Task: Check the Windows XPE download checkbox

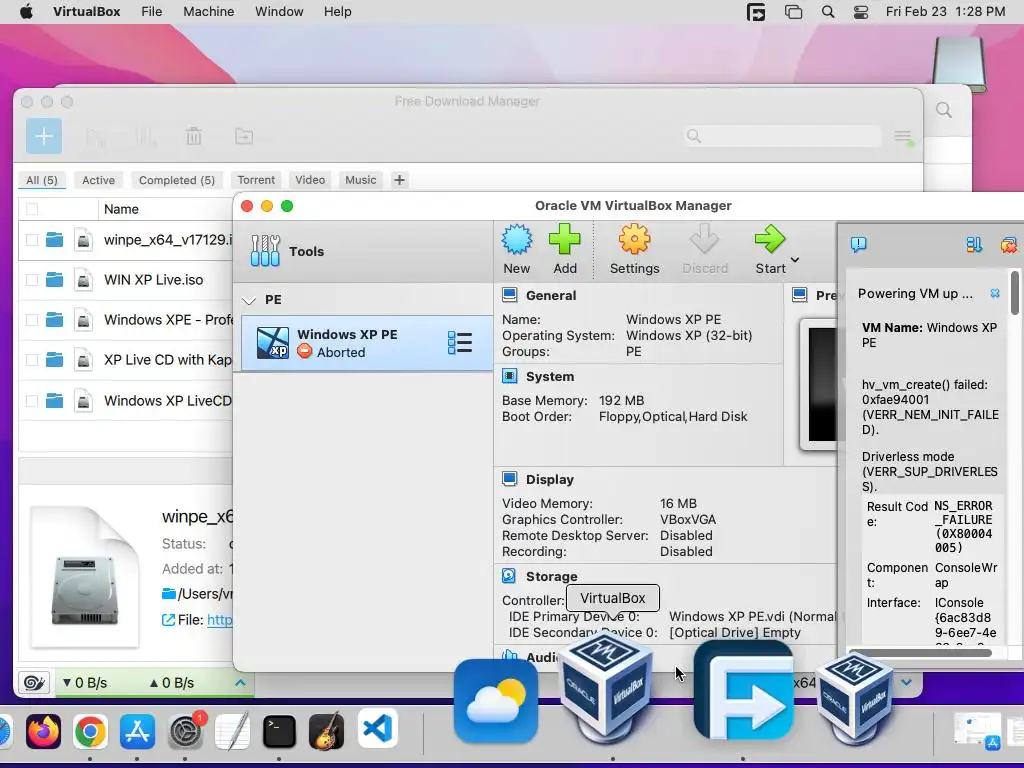Action: click(31, 320)
